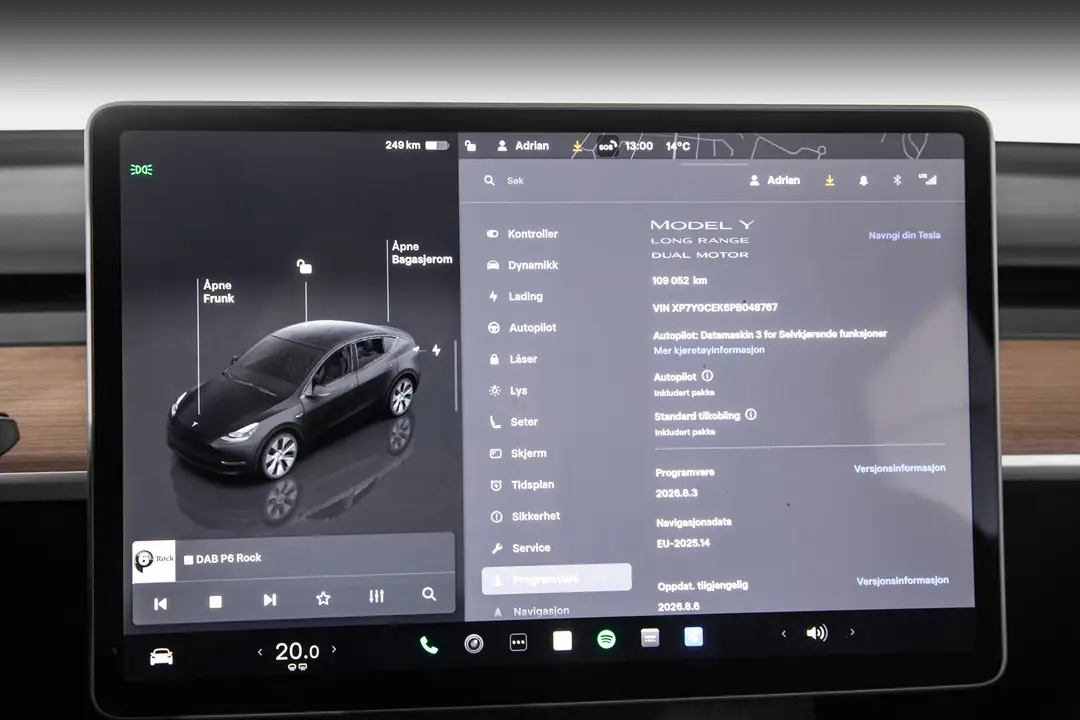Open Autopilot settings in the sidebar
The image size is (1080, 720).
pyautogui.click(x=522, y=327)
